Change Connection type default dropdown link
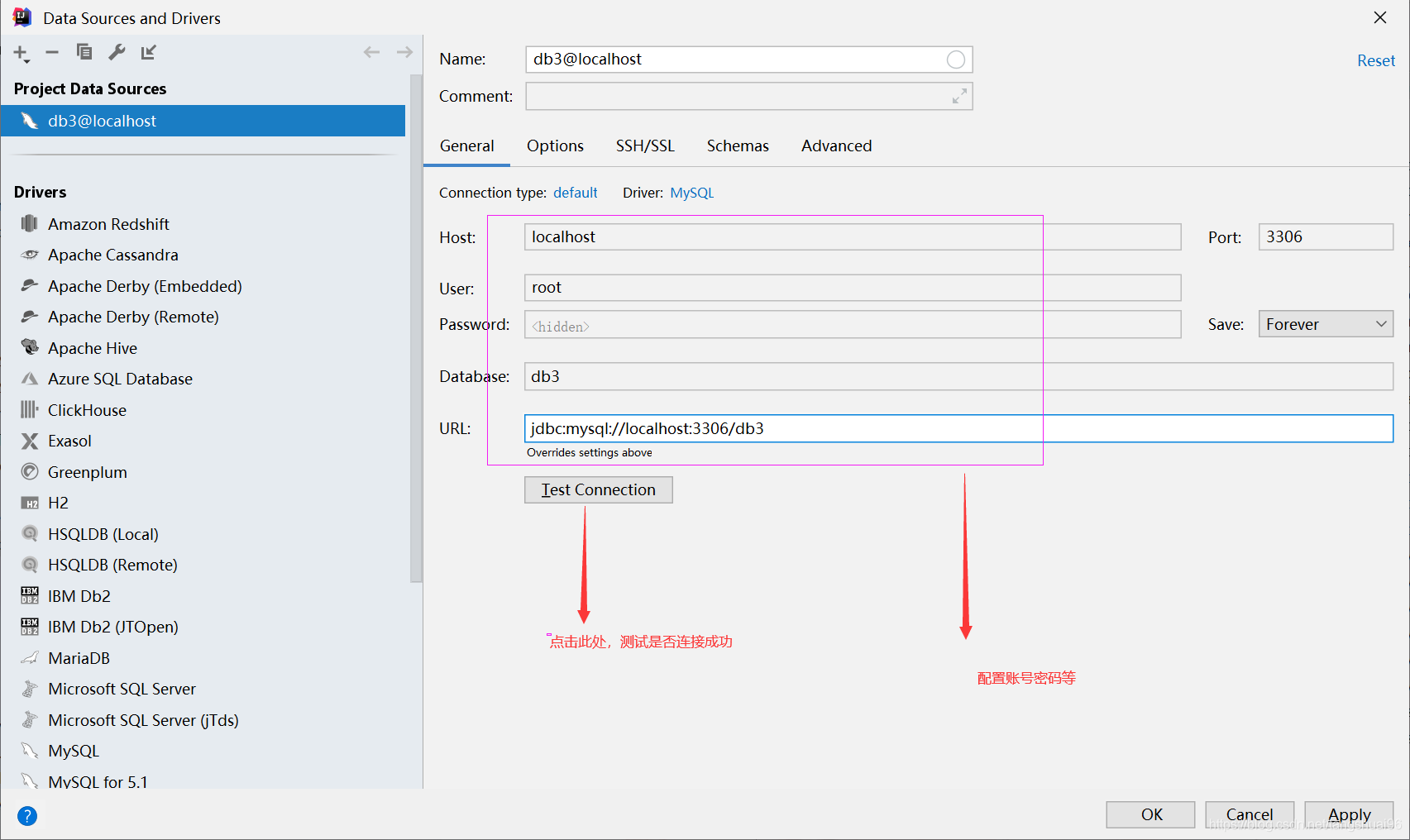The image size is (1410, 840). (x=576, y=193)
